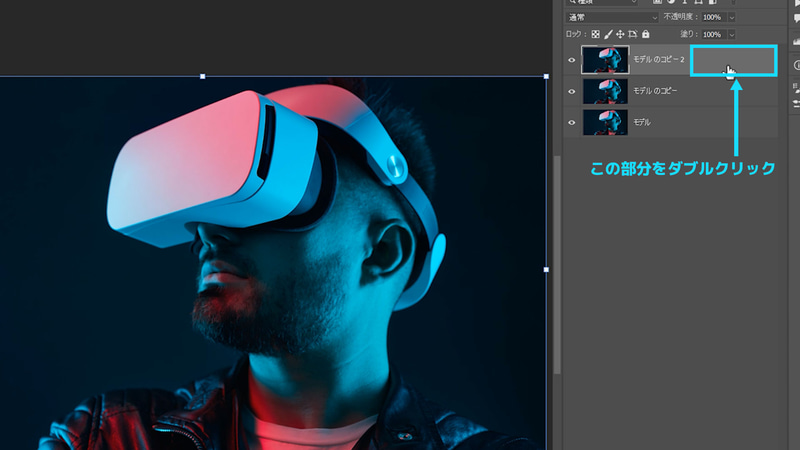800x450 pixels.
Task: Toggle prevent artboard auto-nesting lock icon
Action: 633,34
